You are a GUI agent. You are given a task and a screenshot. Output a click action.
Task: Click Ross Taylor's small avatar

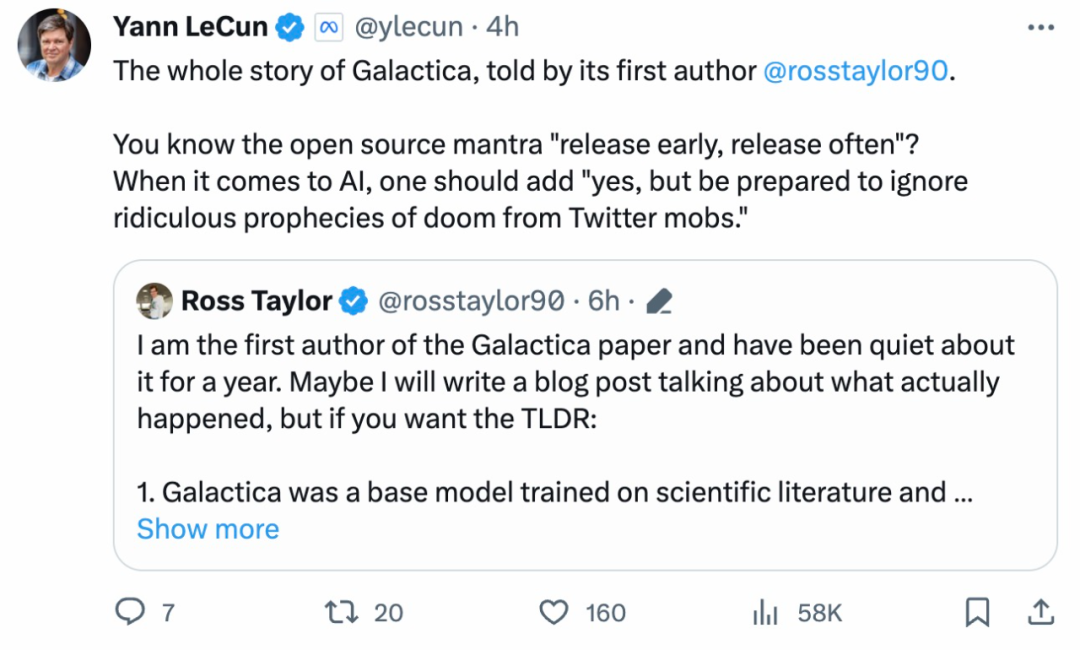(x=154, y=301)
